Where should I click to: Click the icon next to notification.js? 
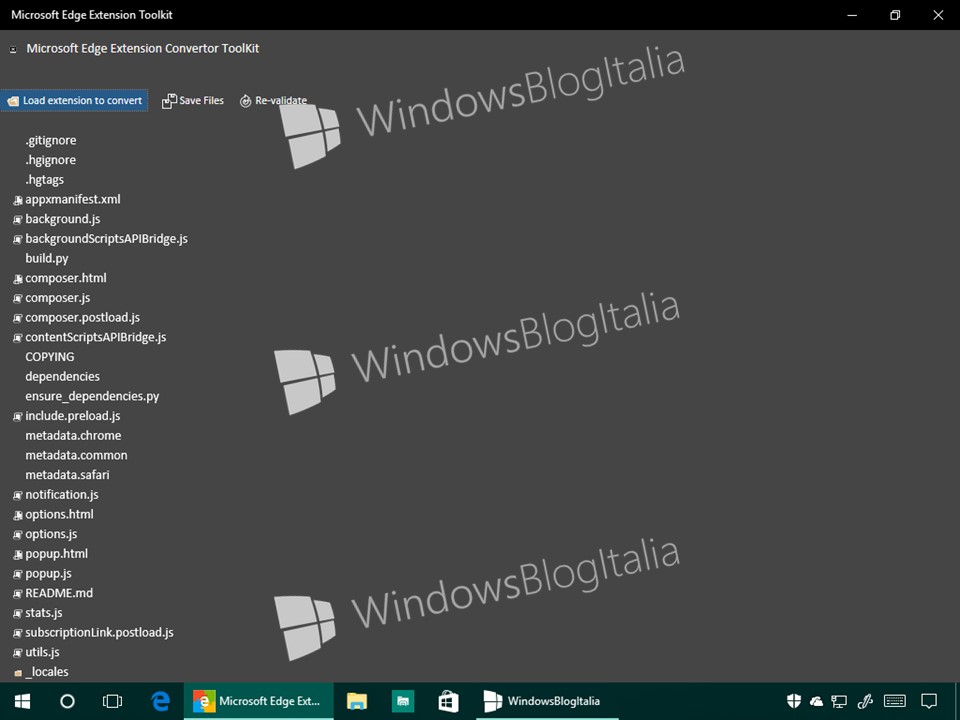[x=18, y=495]
